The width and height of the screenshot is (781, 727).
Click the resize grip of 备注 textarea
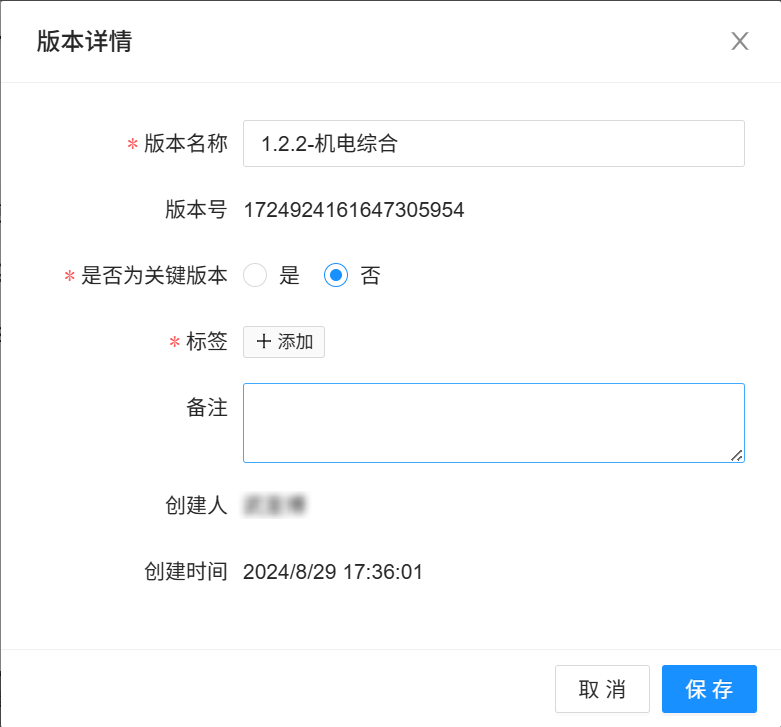point(737,455)
